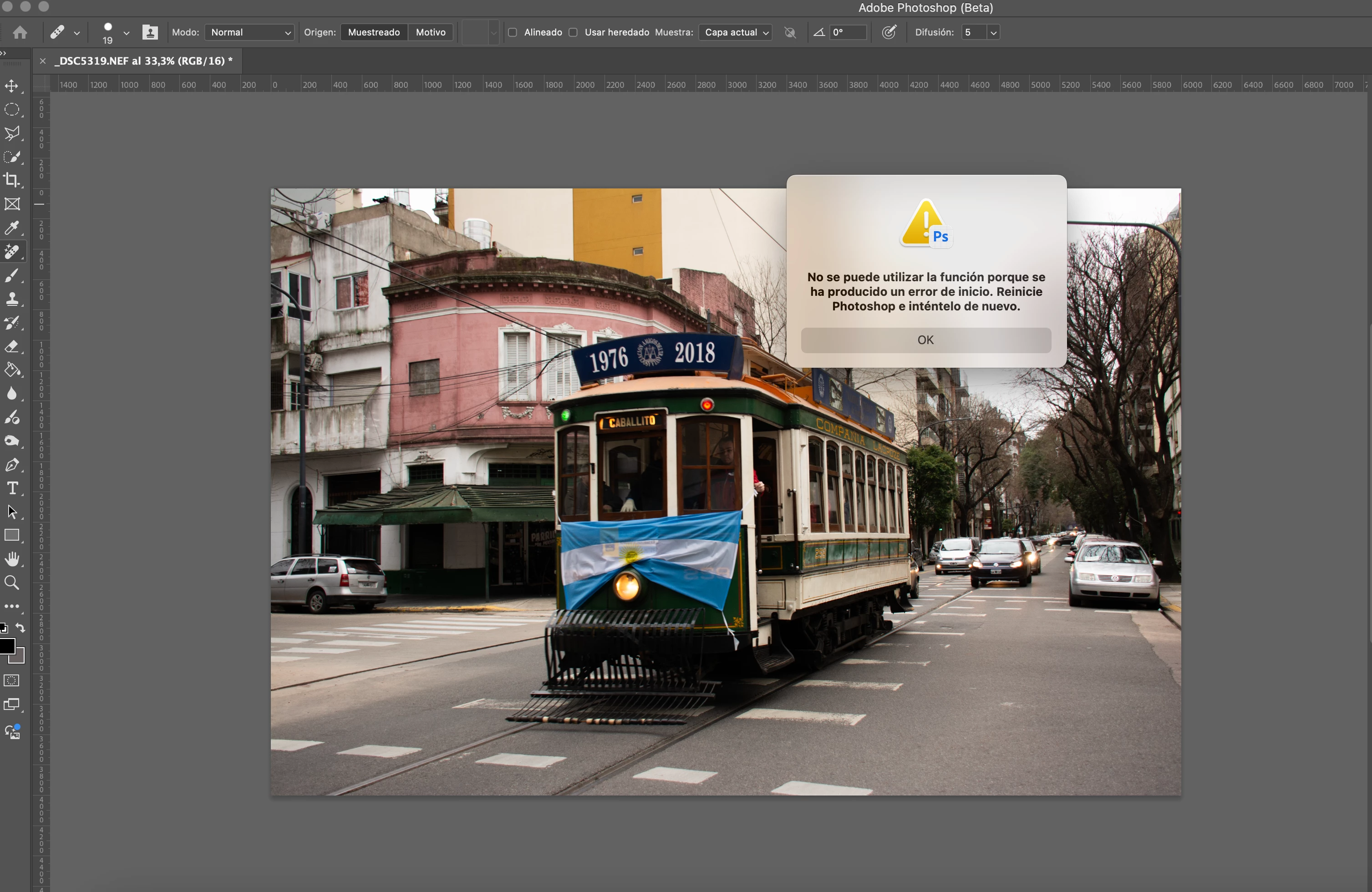Select the Move tool

(11, 86)
